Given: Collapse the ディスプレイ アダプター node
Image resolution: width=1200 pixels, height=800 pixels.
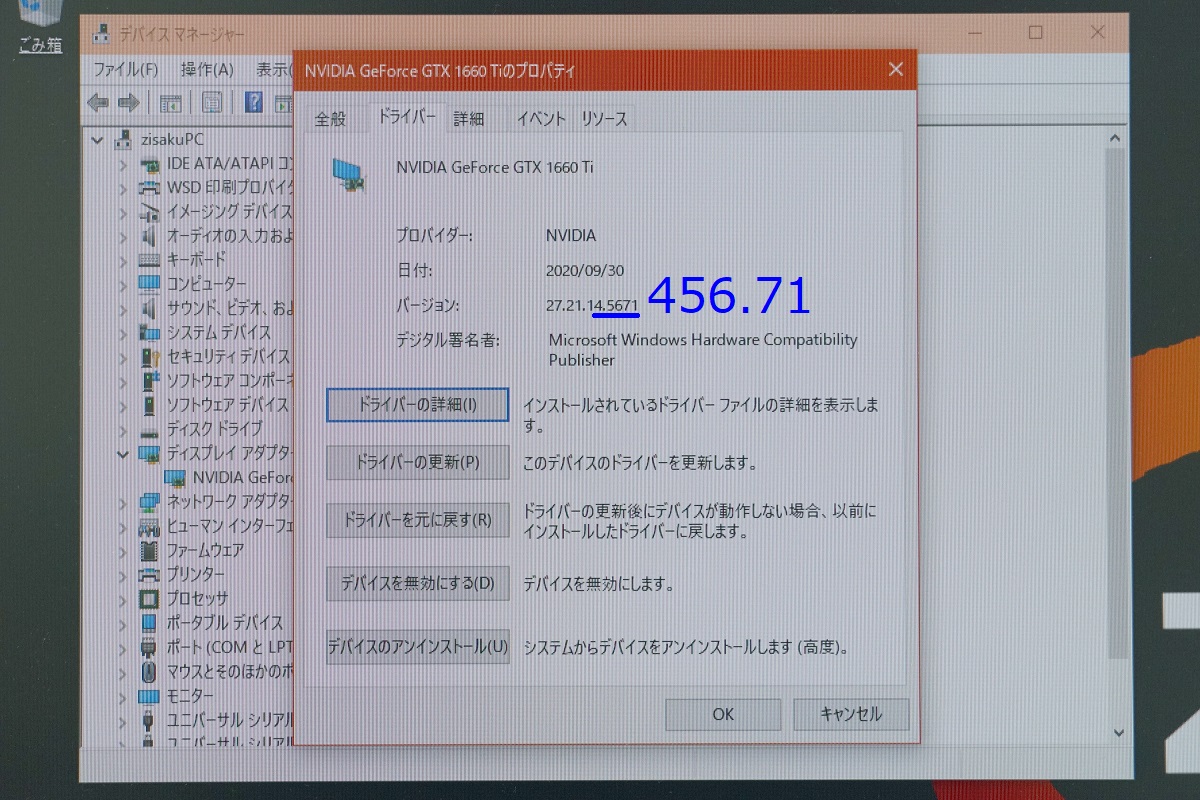Looking at the screenshot, I should pyautogui.click(x=123, y=453).
